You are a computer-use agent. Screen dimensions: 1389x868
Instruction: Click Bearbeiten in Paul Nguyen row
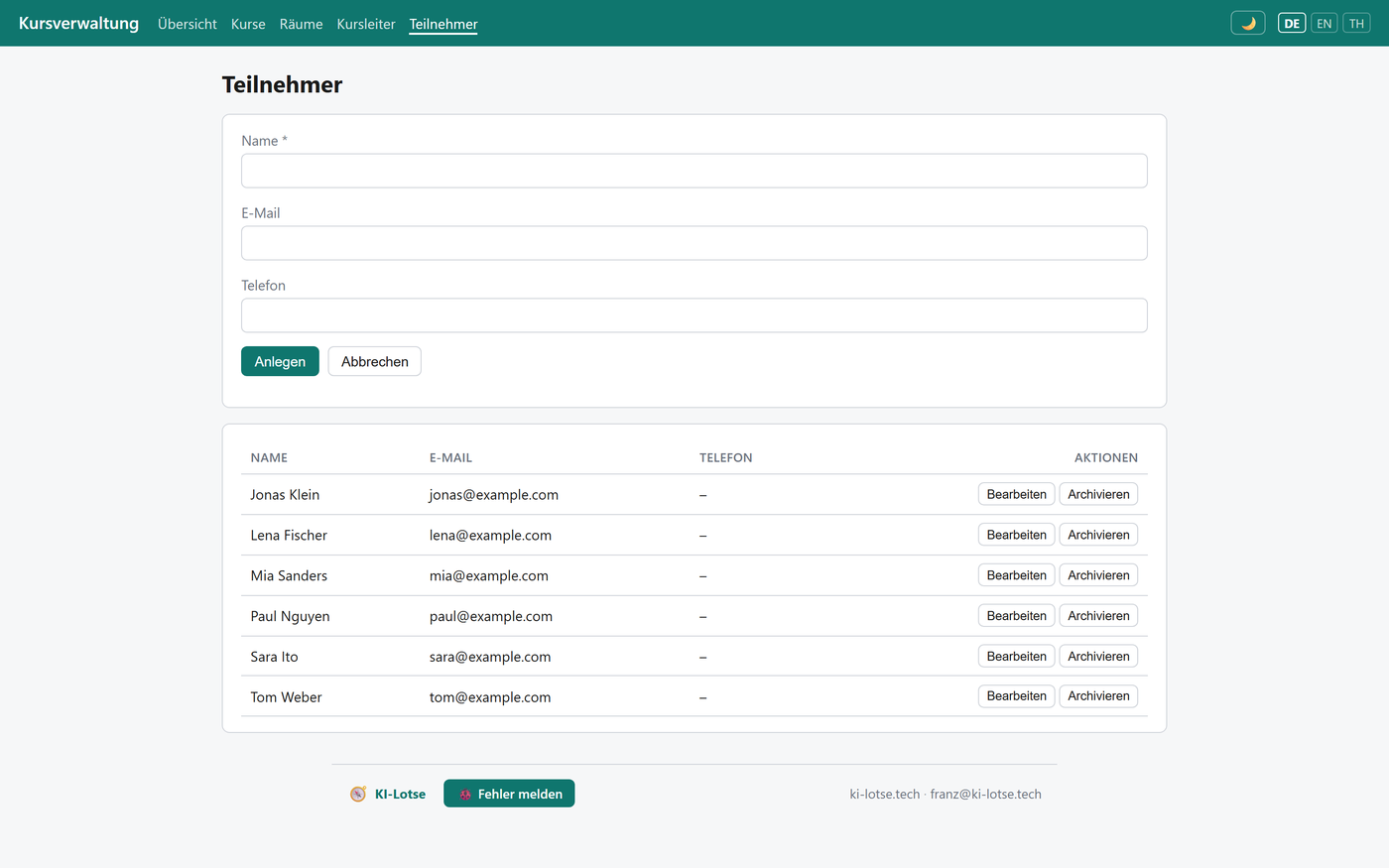click(x=1016, y=616)
